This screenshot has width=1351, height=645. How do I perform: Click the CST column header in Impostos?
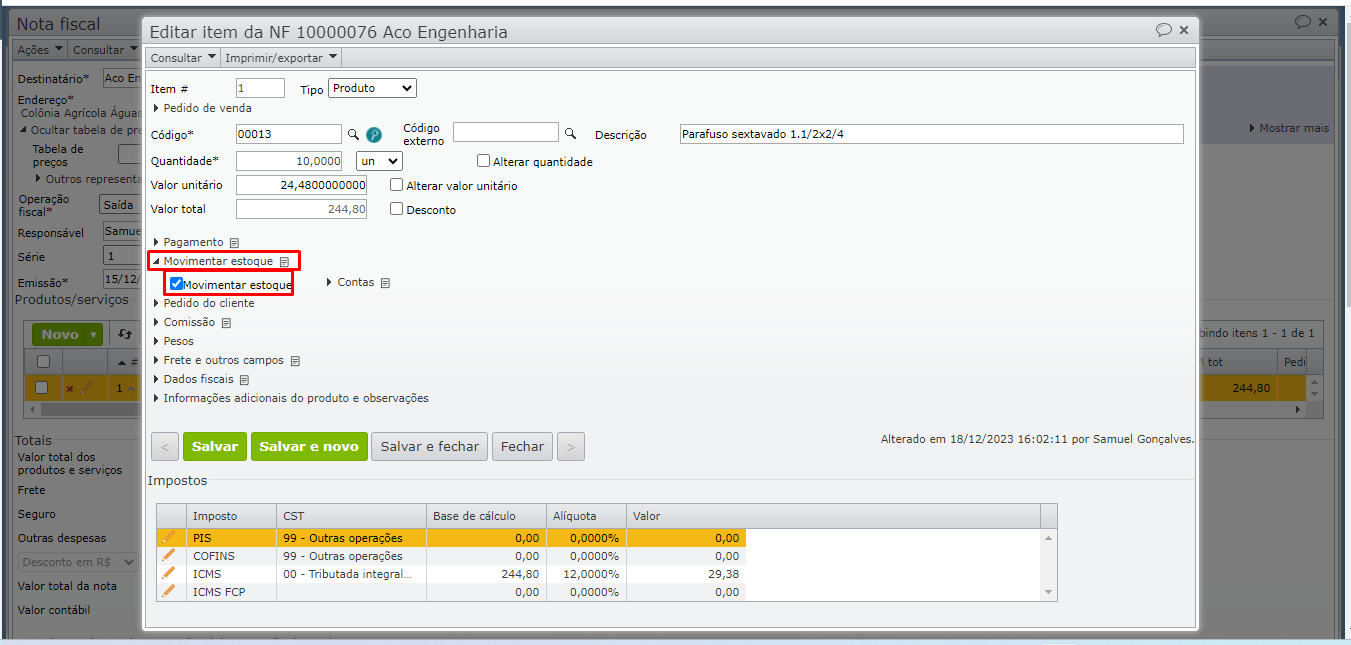click(x=351, y=516)
